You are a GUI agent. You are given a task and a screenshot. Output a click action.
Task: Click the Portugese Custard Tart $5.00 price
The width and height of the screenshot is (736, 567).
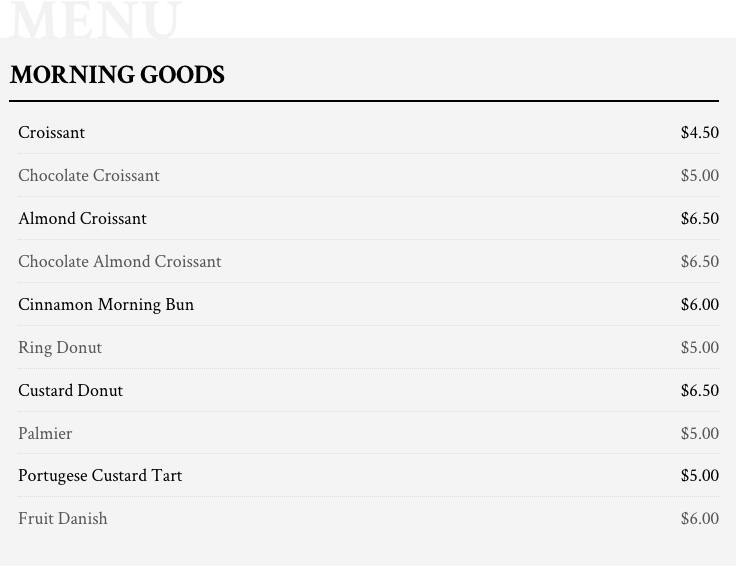pyautogui.click(x=700, y=475)
